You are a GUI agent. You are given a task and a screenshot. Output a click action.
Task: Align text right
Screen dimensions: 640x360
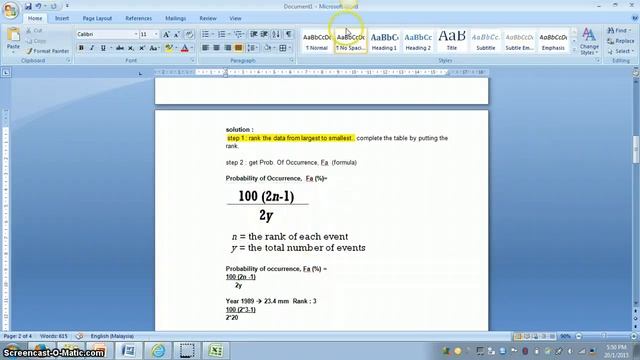click(227, 48)
